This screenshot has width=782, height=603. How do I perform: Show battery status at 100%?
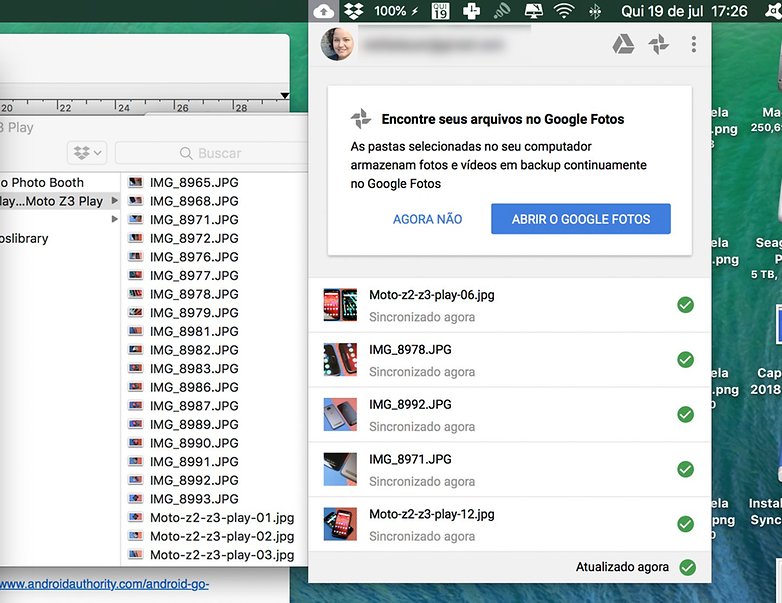pyautogui.click(x=396, y=11)
